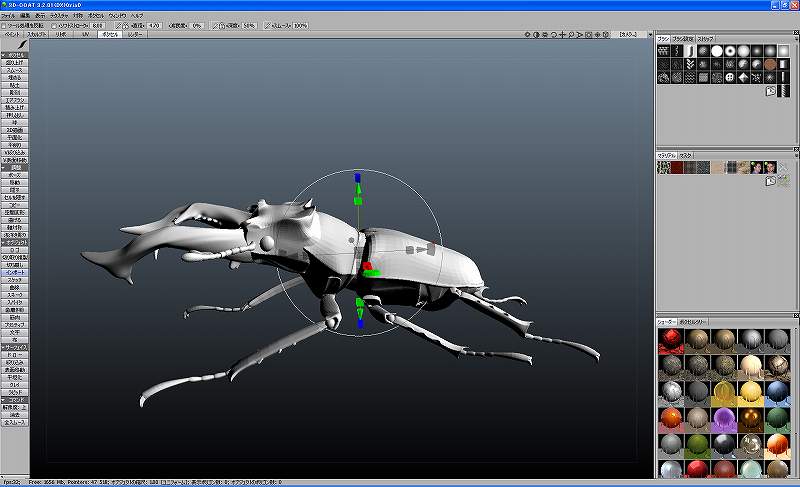Apply the chrome silver shader sphere
This screenshot has height=487, width=800.
click(670, 393)
